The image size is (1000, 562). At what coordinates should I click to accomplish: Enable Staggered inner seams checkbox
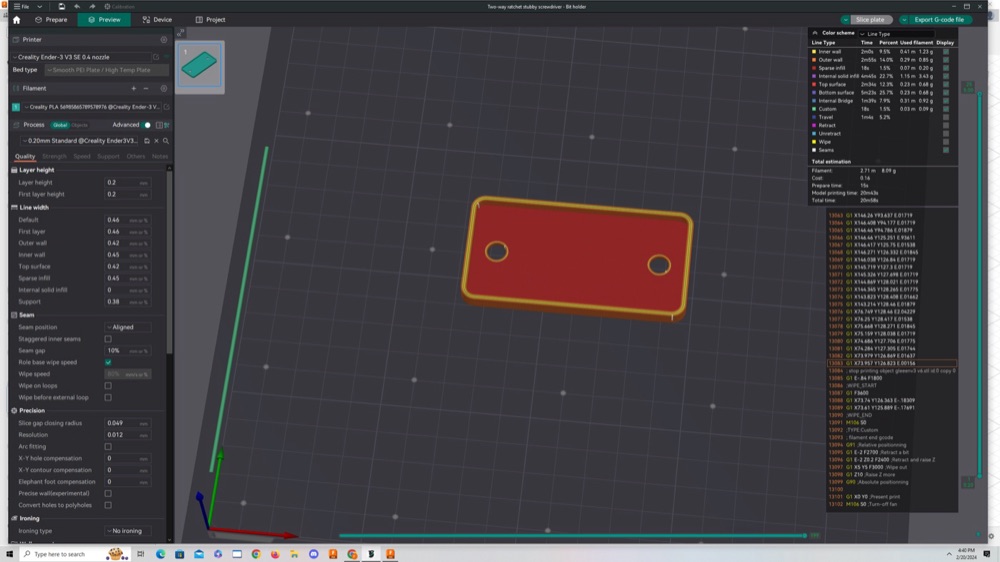(108, 339)
